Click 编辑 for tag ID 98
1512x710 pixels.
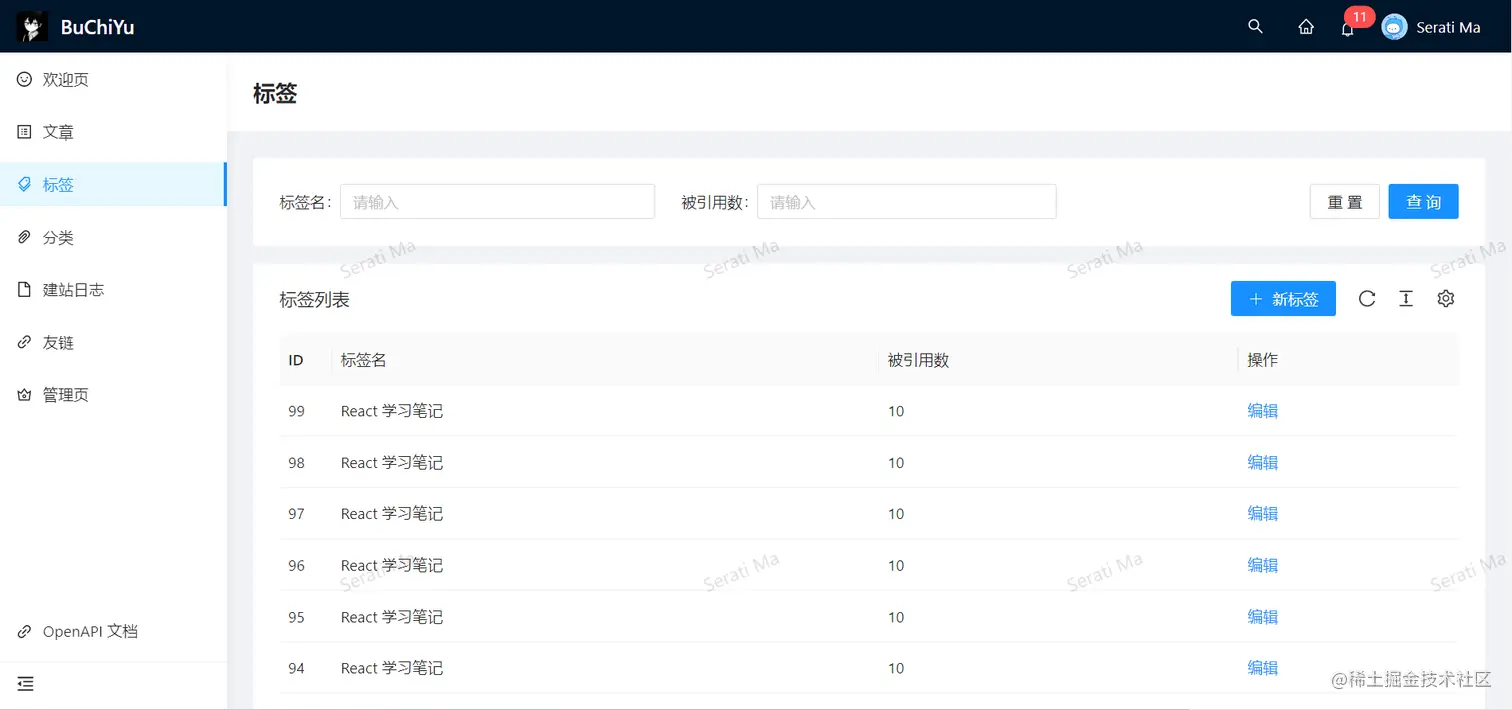coord(1262,462)
